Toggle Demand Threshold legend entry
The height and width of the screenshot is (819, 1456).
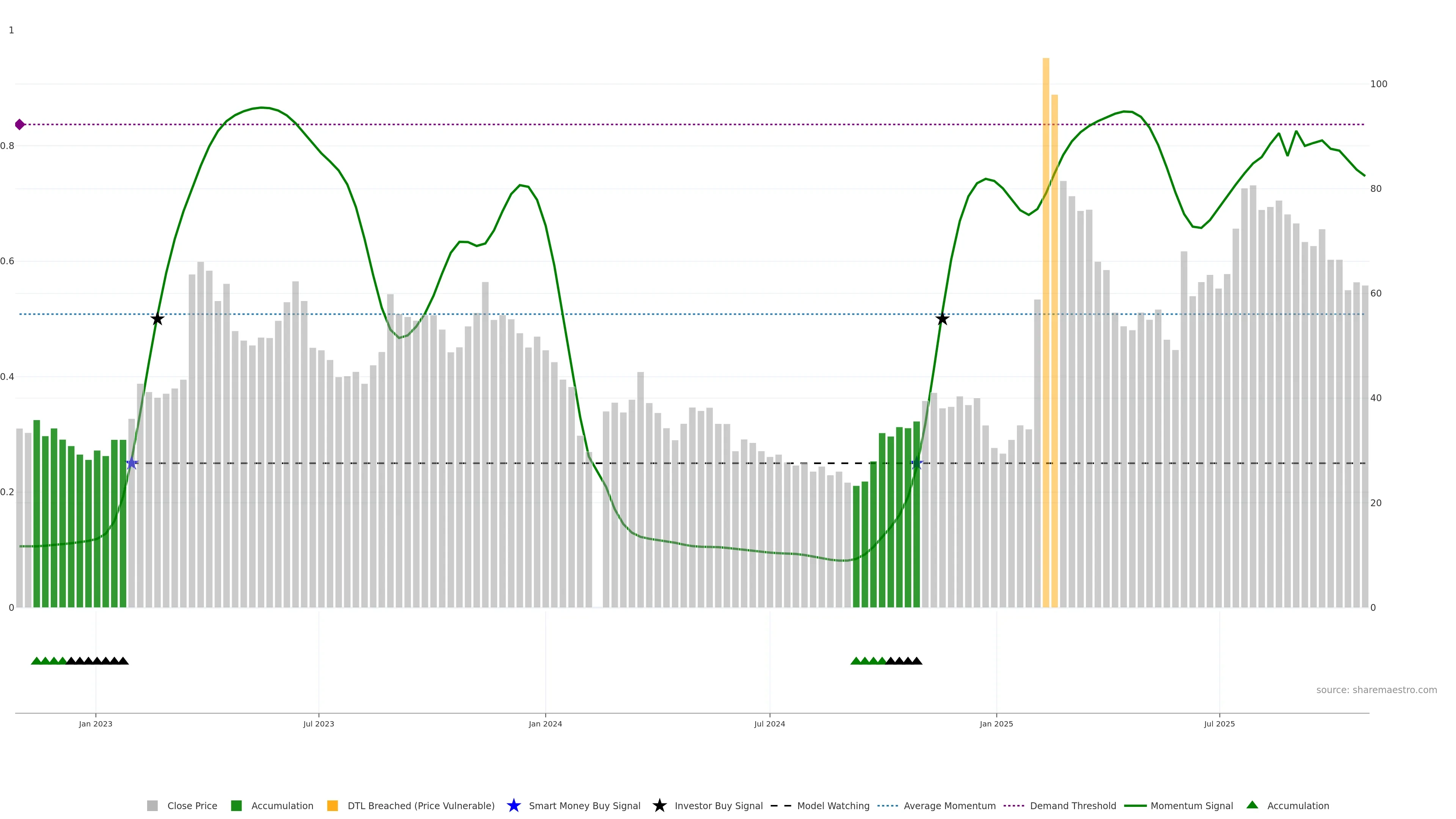1072,805
